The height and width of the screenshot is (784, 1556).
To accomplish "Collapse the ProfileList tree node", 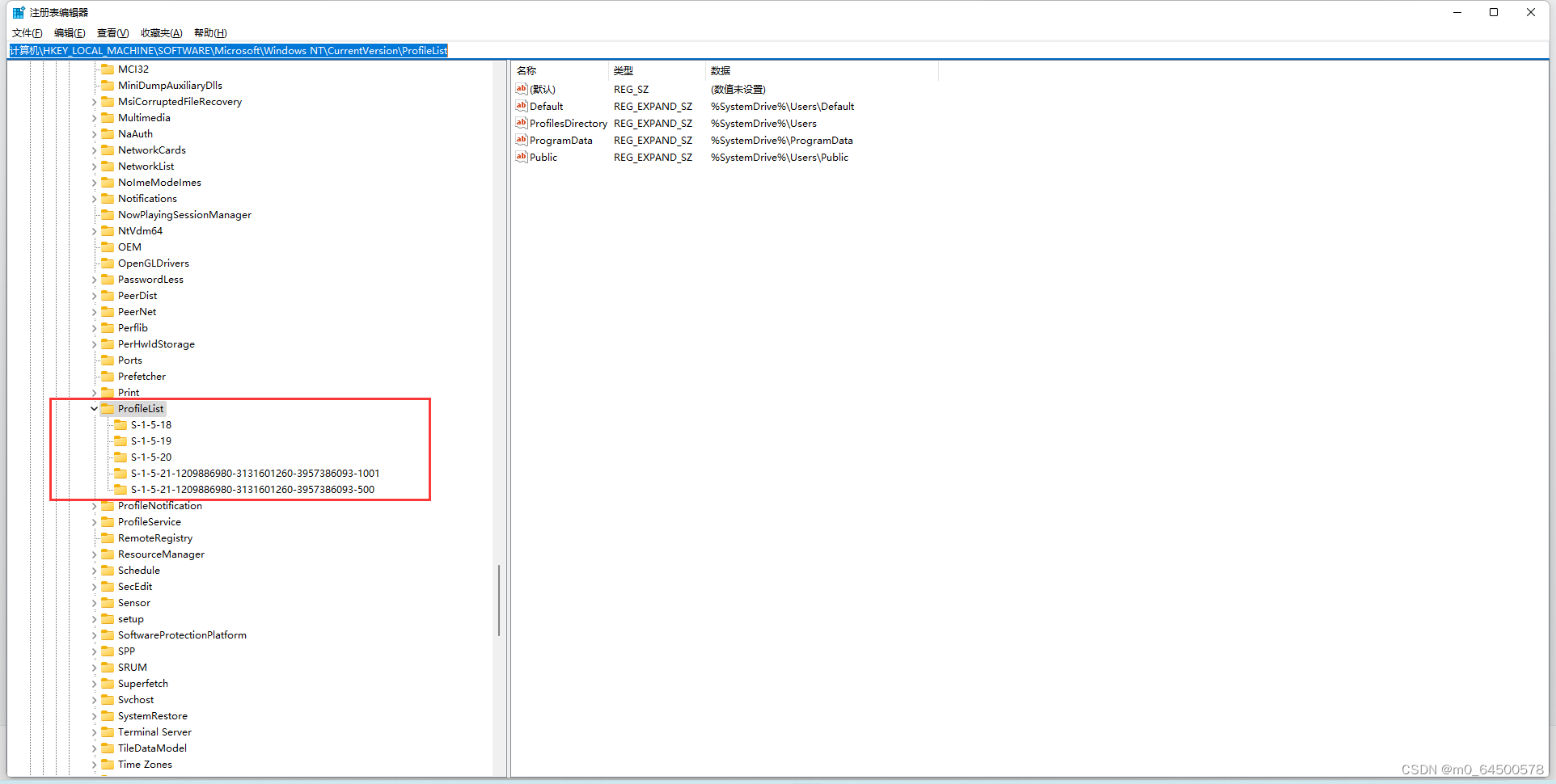I will 94,408.
